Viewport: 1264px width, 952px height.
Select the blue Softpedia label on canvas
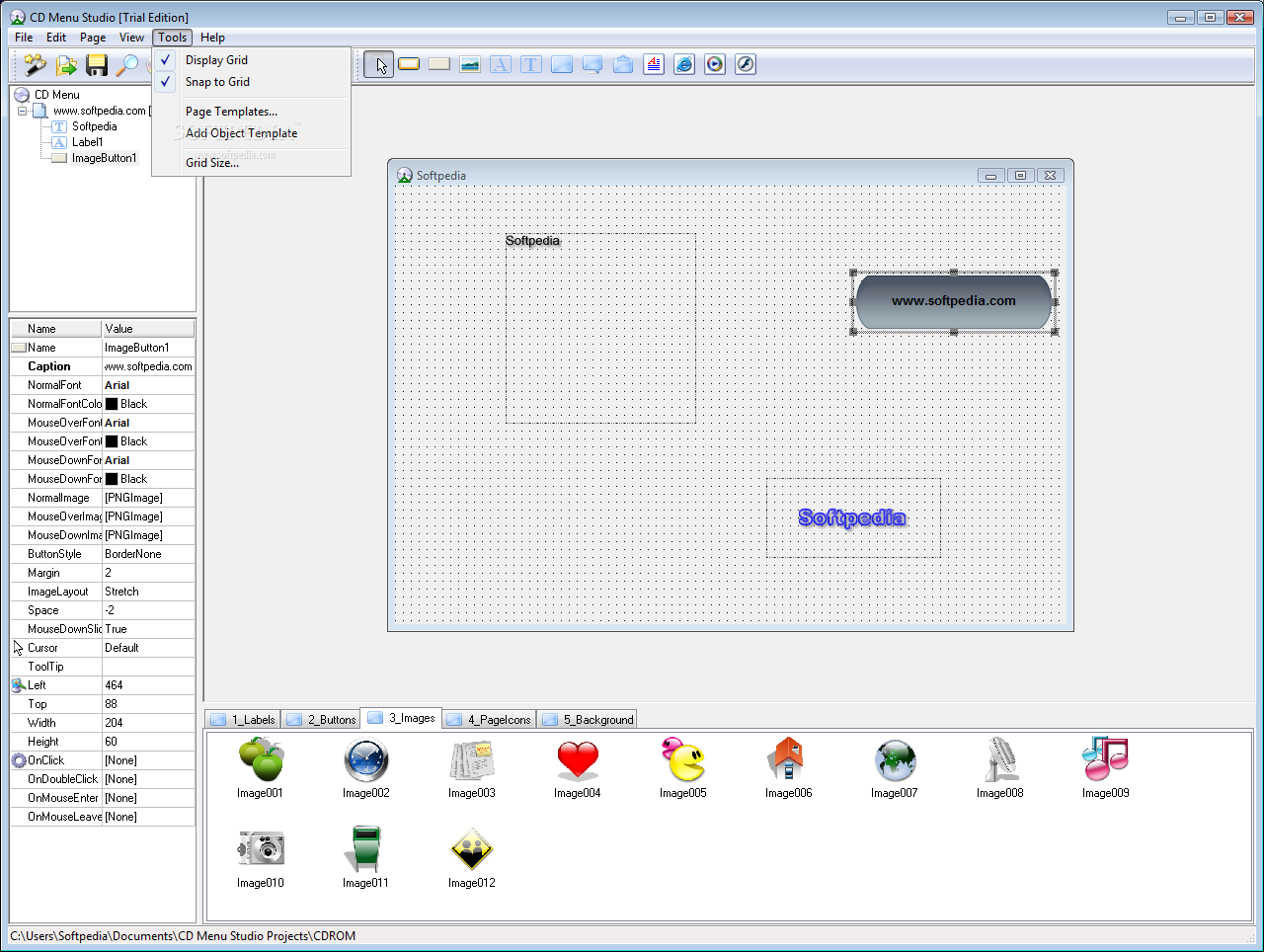click(x=852, y=517)
